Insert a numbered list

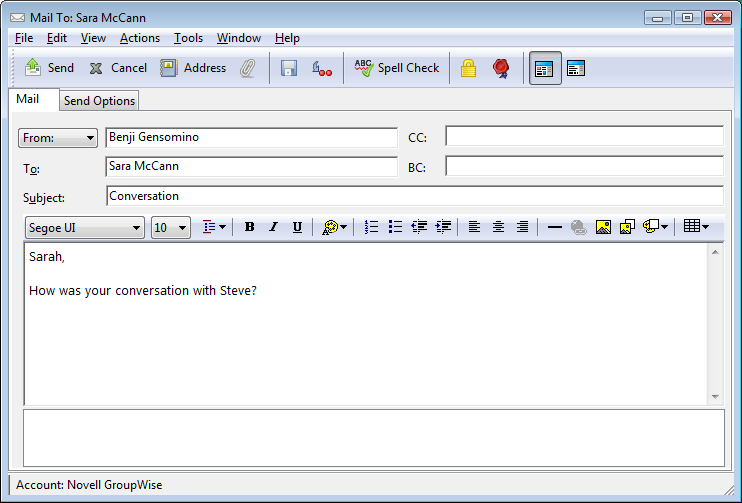(x=371, y=227)
